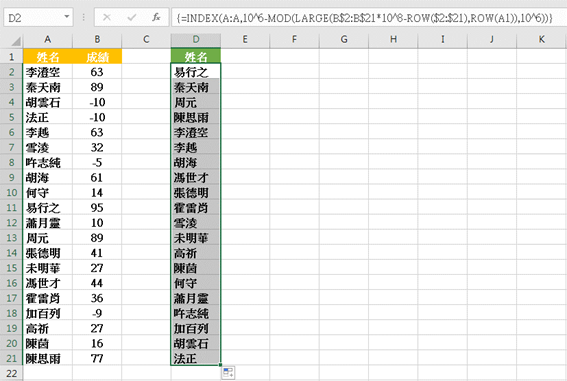Select row 1 header
Image resolution: width=567 pixels, height=381 pixels.
pyautogui.click(x=11, y=57)
